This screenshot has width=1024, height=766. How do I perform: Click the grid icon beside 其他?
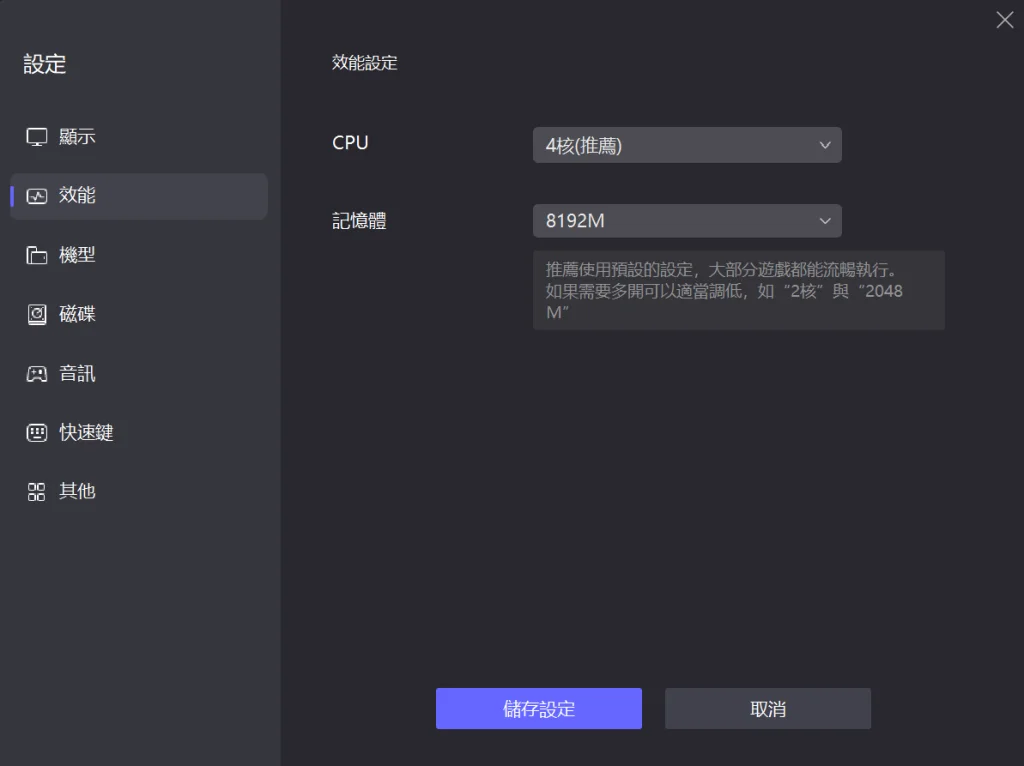pyautogui.click(x=37, y=492)
